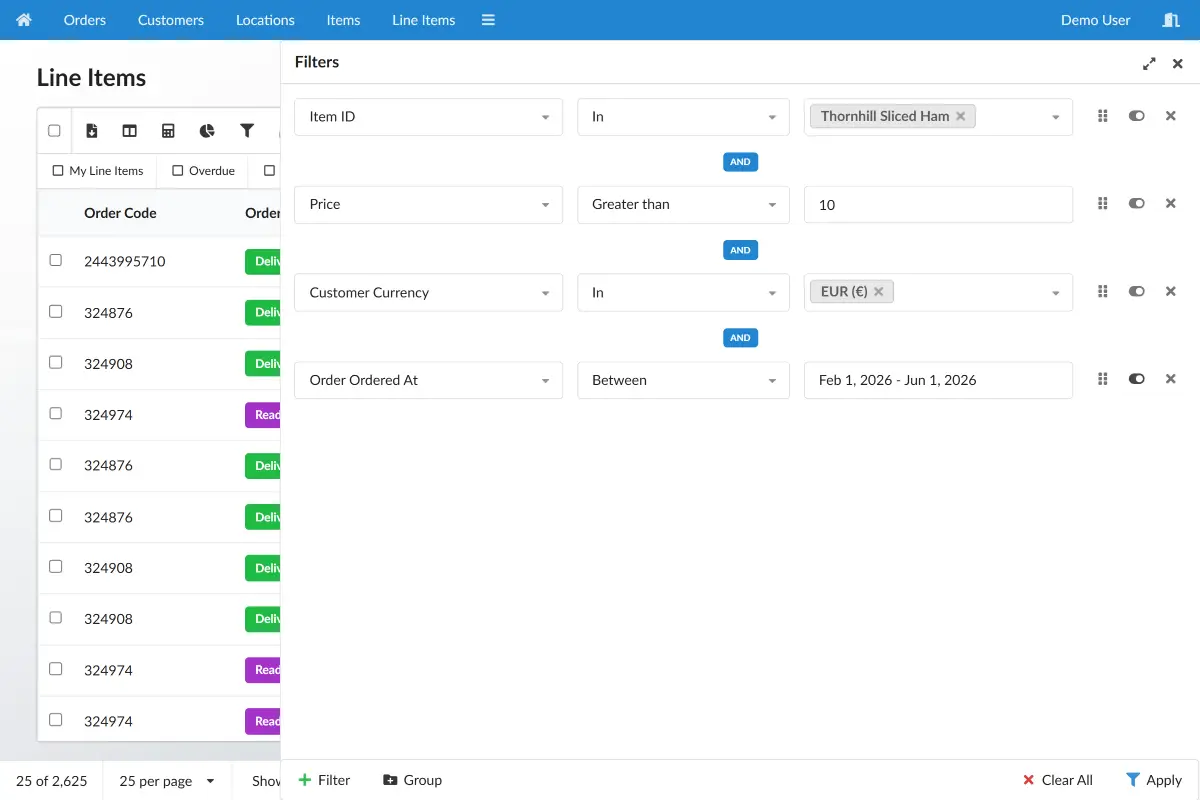
Task: Open the Customers menu item
Action: click(171, 20)
